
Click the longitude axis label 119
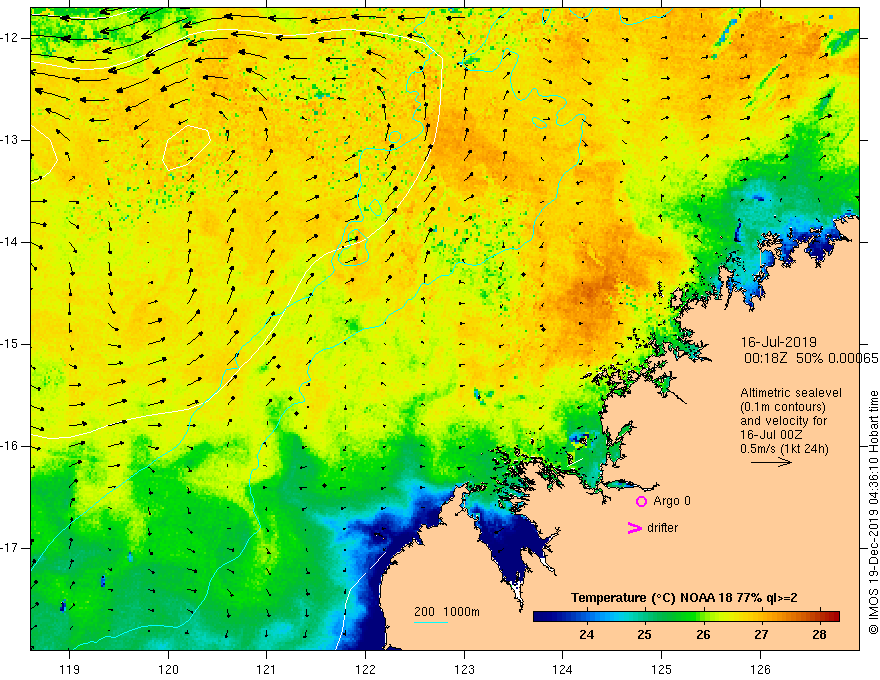coord(69,669)
